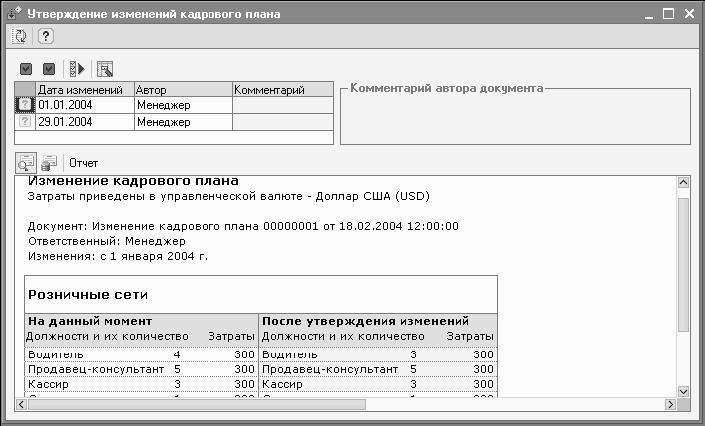Image resolution: width=705 pixels, height=426 pixels.
Task: Click the list settings icon with pencil
Action: pos(105,69)
